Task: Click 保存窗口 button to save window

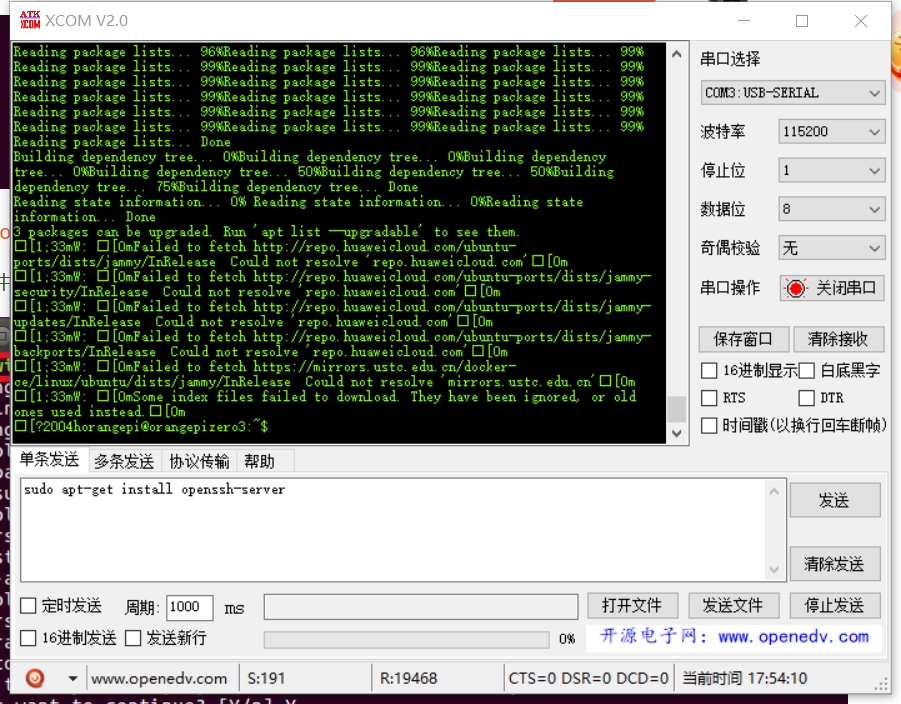Action: pos(742,339)
